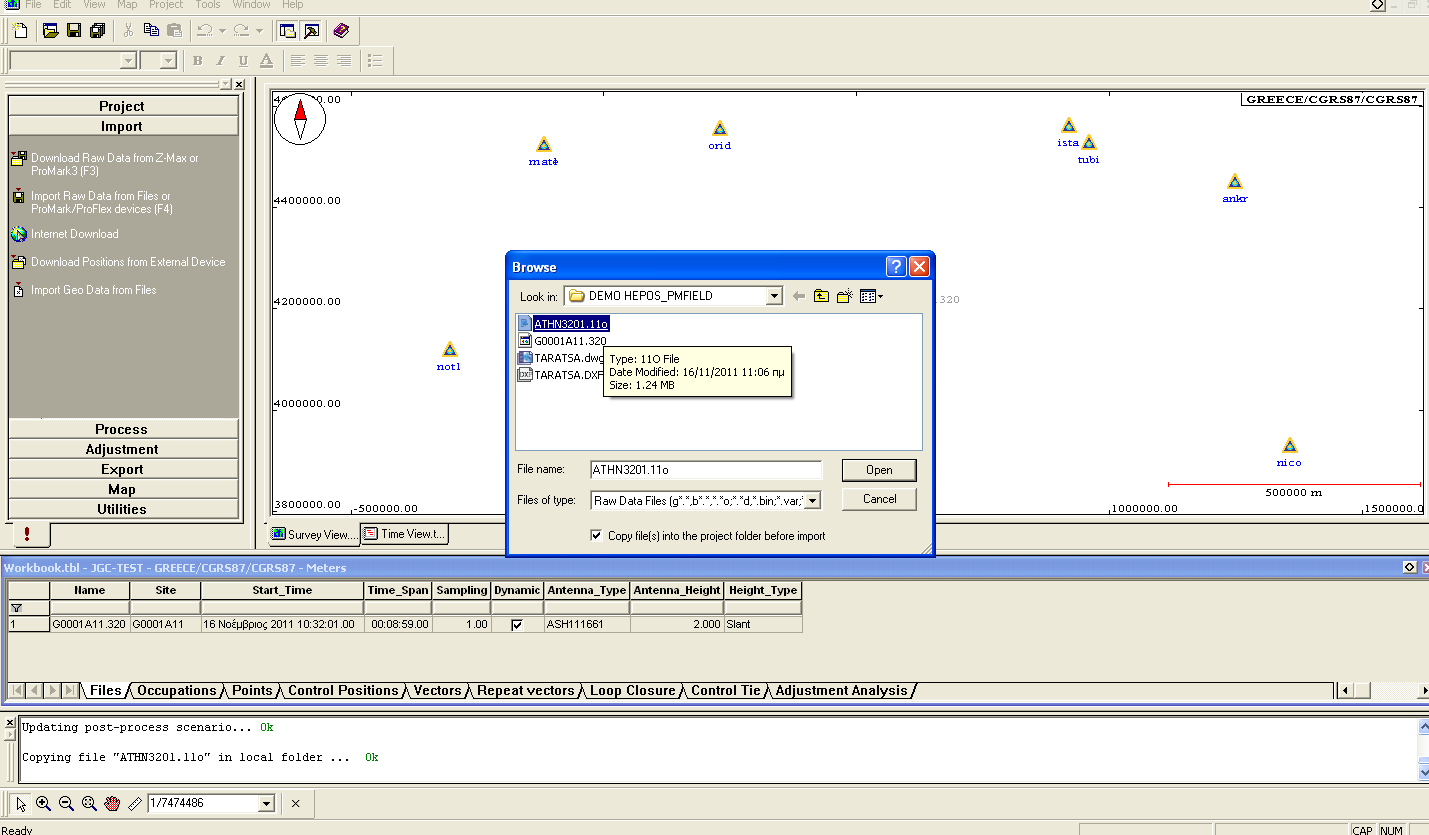Expand the Process section
Image resolution: width=1429 pixels, height=835 pixels.
click(x=122, y=429)
